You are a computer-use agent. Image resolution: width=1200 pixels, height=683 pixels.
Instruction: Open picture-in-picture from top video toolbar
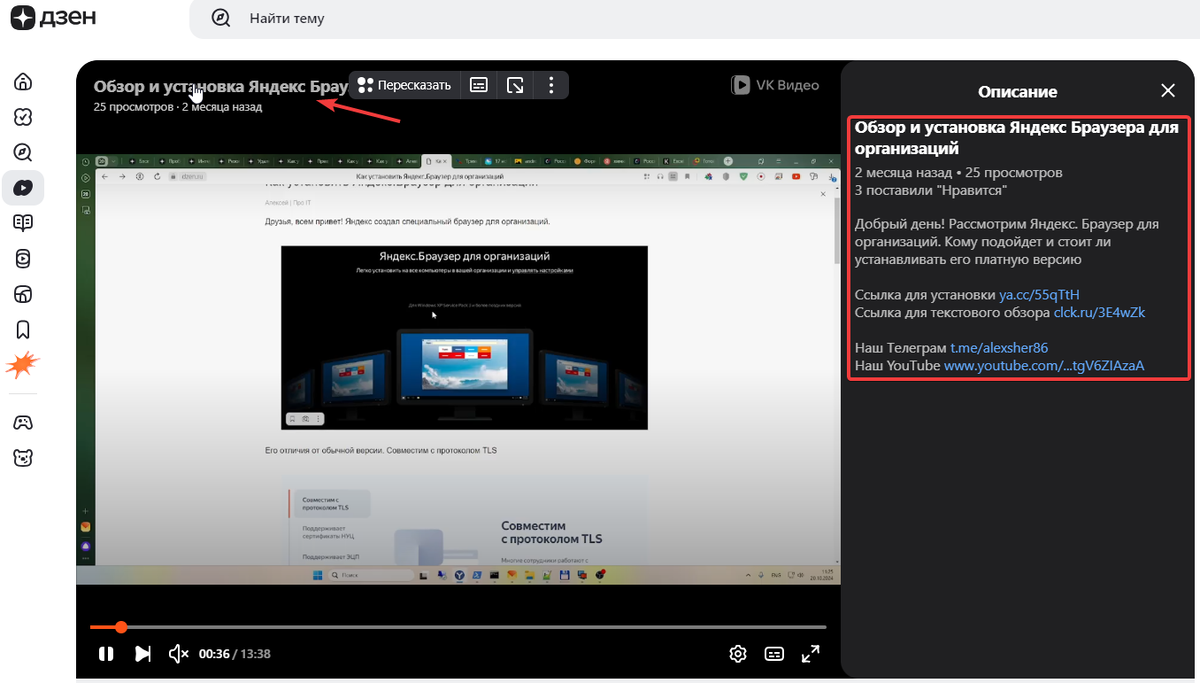(x=515, y=85)
